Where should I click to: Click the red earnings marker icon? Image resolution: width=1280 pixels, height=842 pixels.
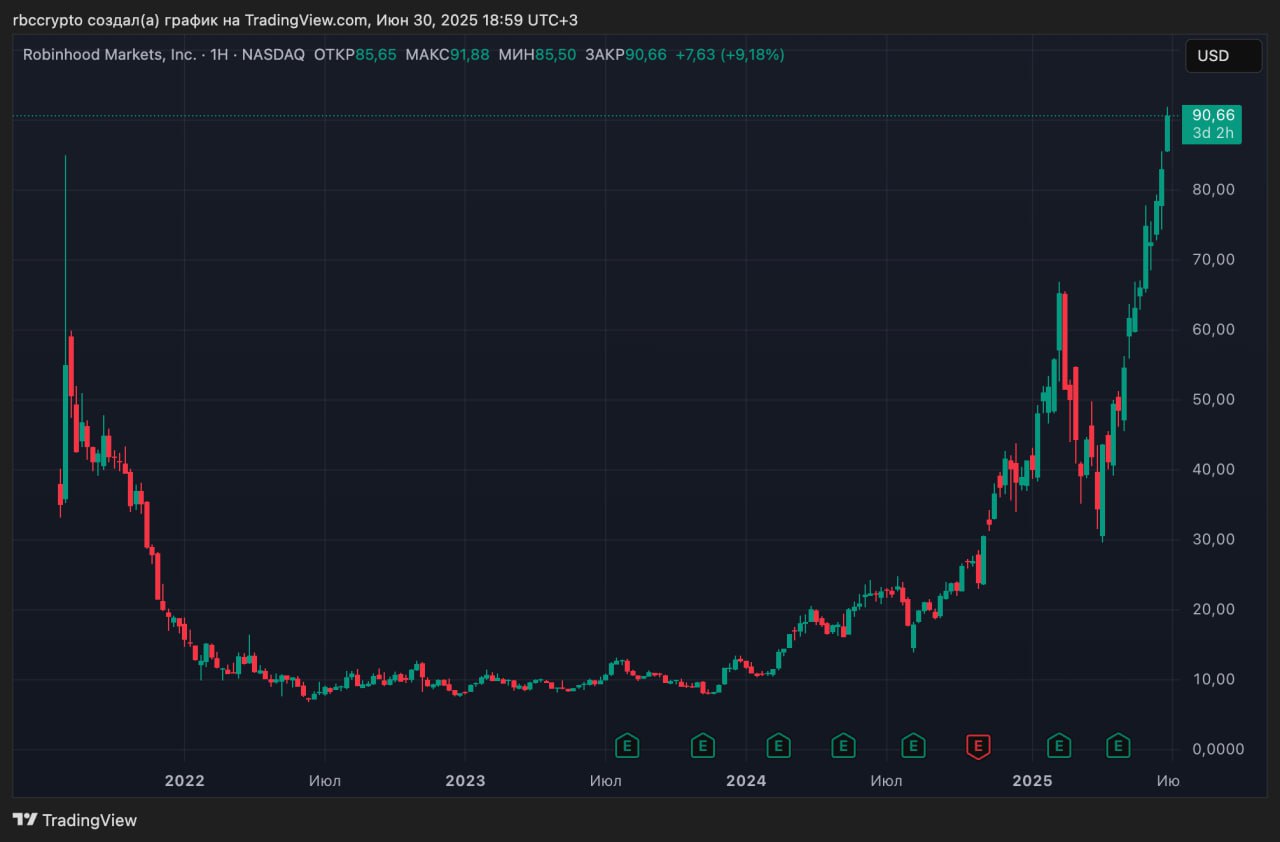[x=978, y=745]
